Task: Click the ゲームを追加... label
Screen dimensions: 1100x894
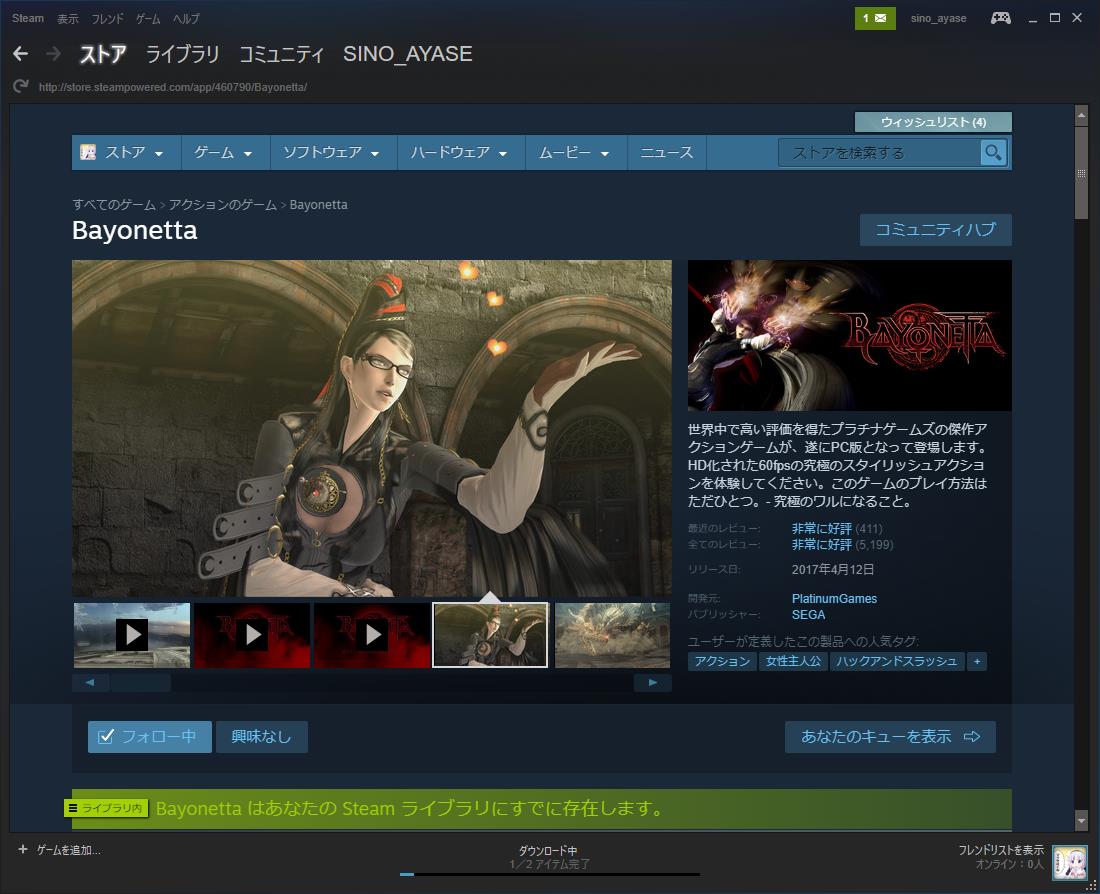Action: click(69, 850)
